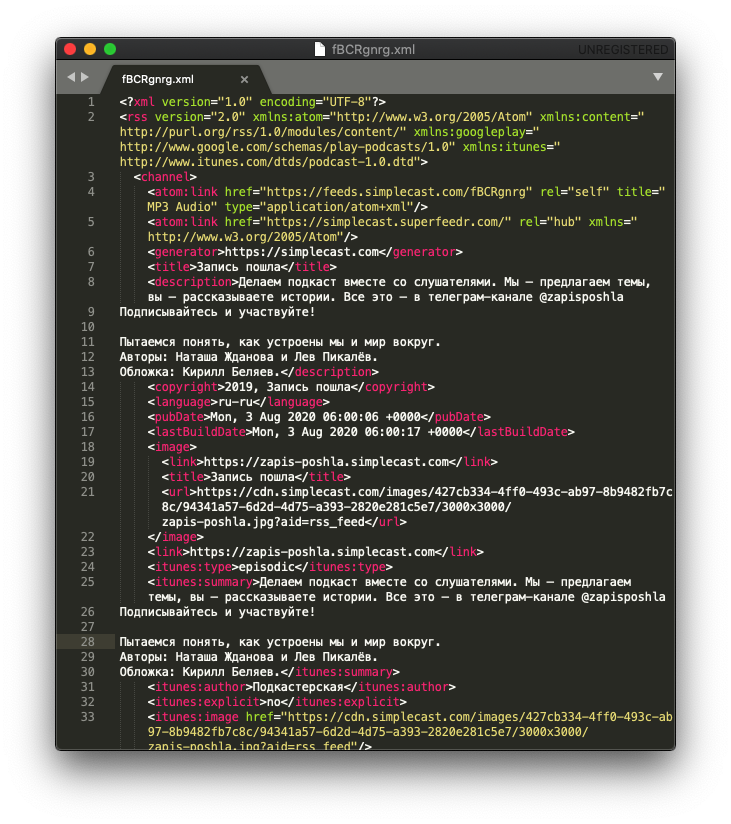The height and width of the screenshot is (824, 731).
Task: Click the itunes:image href on line 33
Action: tap(410, 732)
